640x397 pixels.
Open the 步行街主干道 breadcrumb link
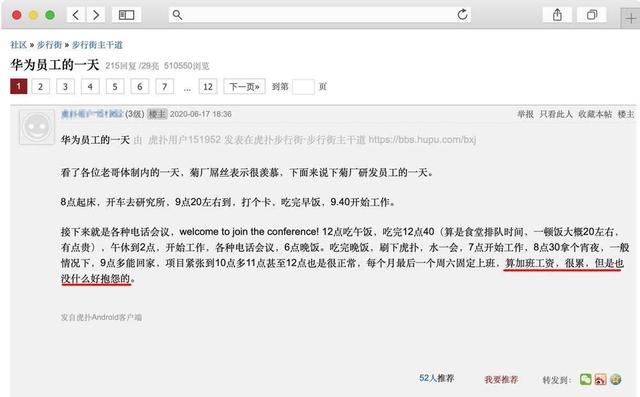click(x=97, y=45)
